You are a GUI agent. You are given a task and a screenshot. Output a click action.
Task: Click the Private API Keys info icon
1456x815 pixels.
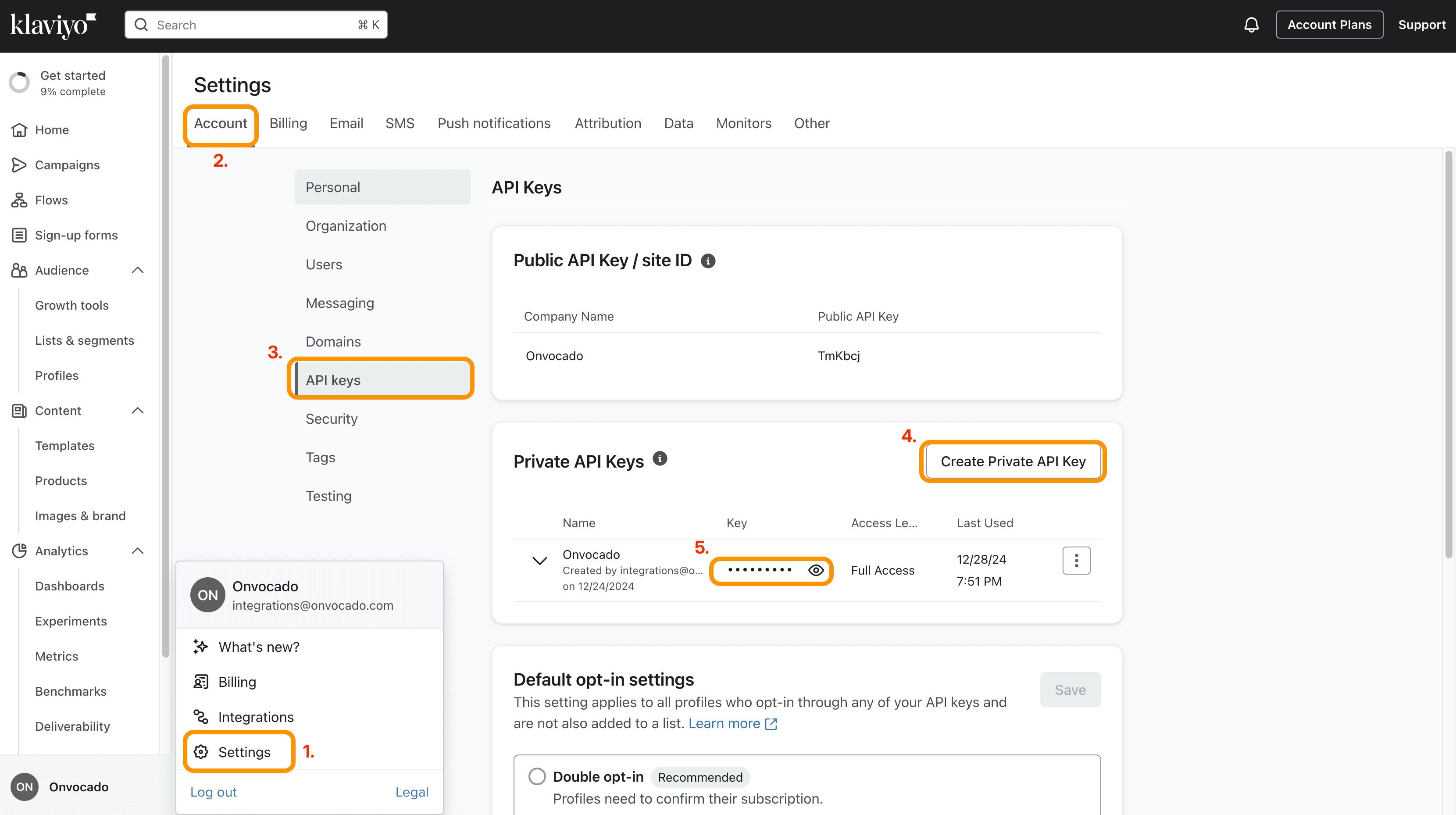(660, 458)
